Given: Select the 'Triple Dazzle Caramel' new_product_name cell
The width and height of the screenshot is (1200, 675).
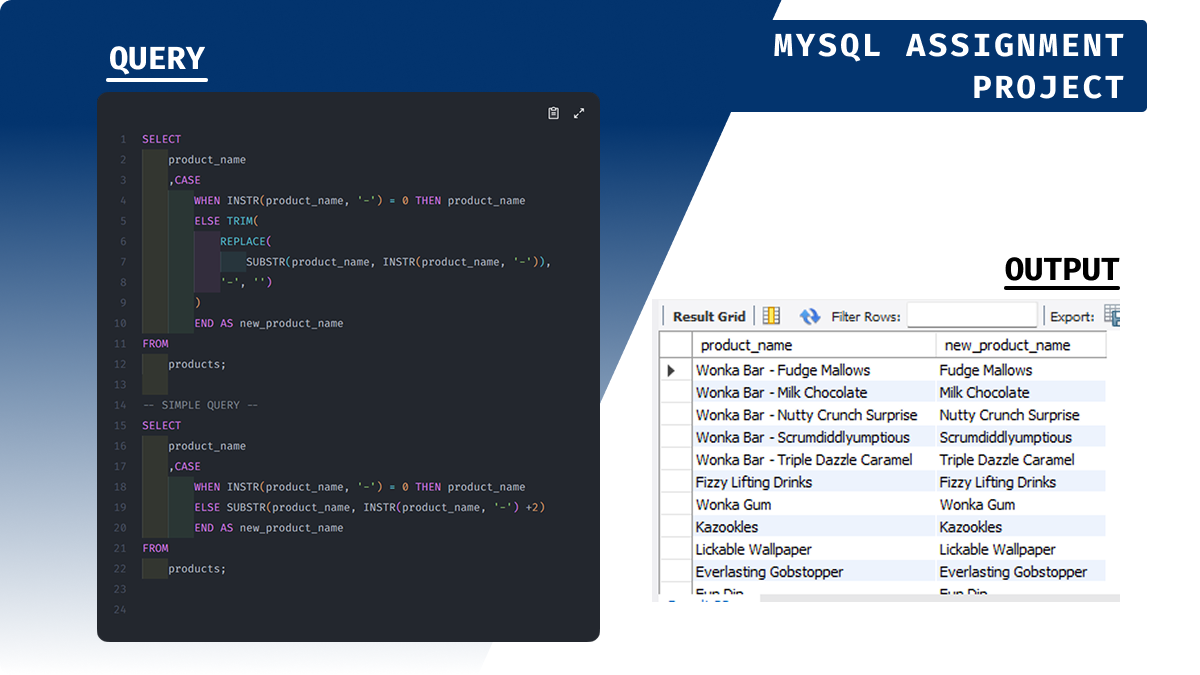Looking at the screenshot, I should point(1021,460).
